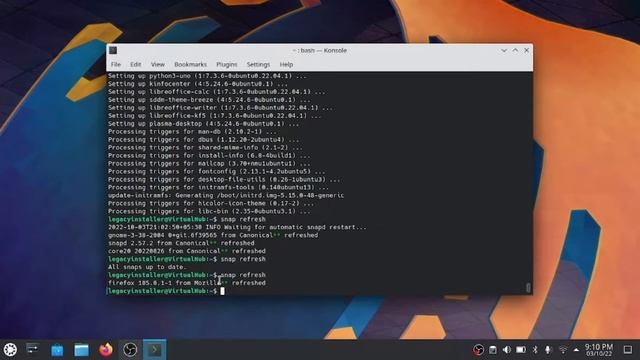This screenshot has height=360, width=640.
Task: Click 'Setting up sddm-theme-breeze' line
Action: click(x=209, y=100)
